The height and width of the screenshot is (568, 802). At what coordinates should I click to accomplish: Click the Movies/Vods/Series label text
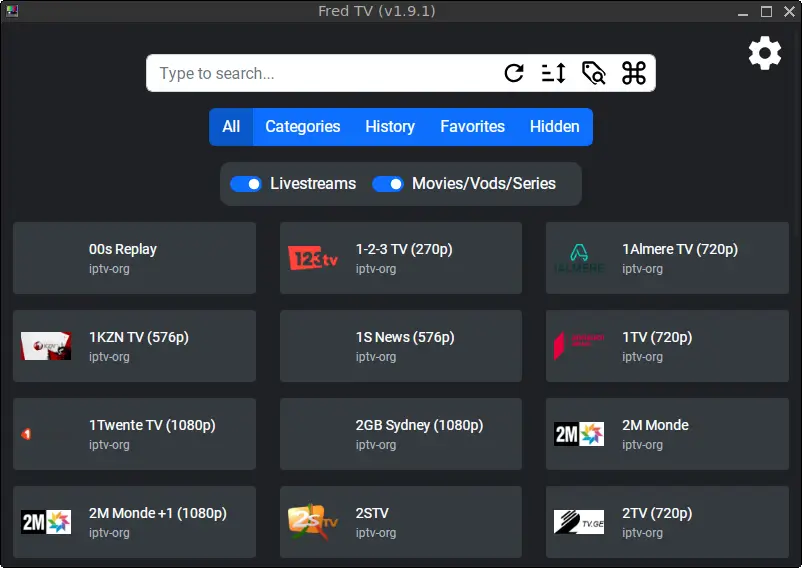pyautogui.click(x=484, y=184)
